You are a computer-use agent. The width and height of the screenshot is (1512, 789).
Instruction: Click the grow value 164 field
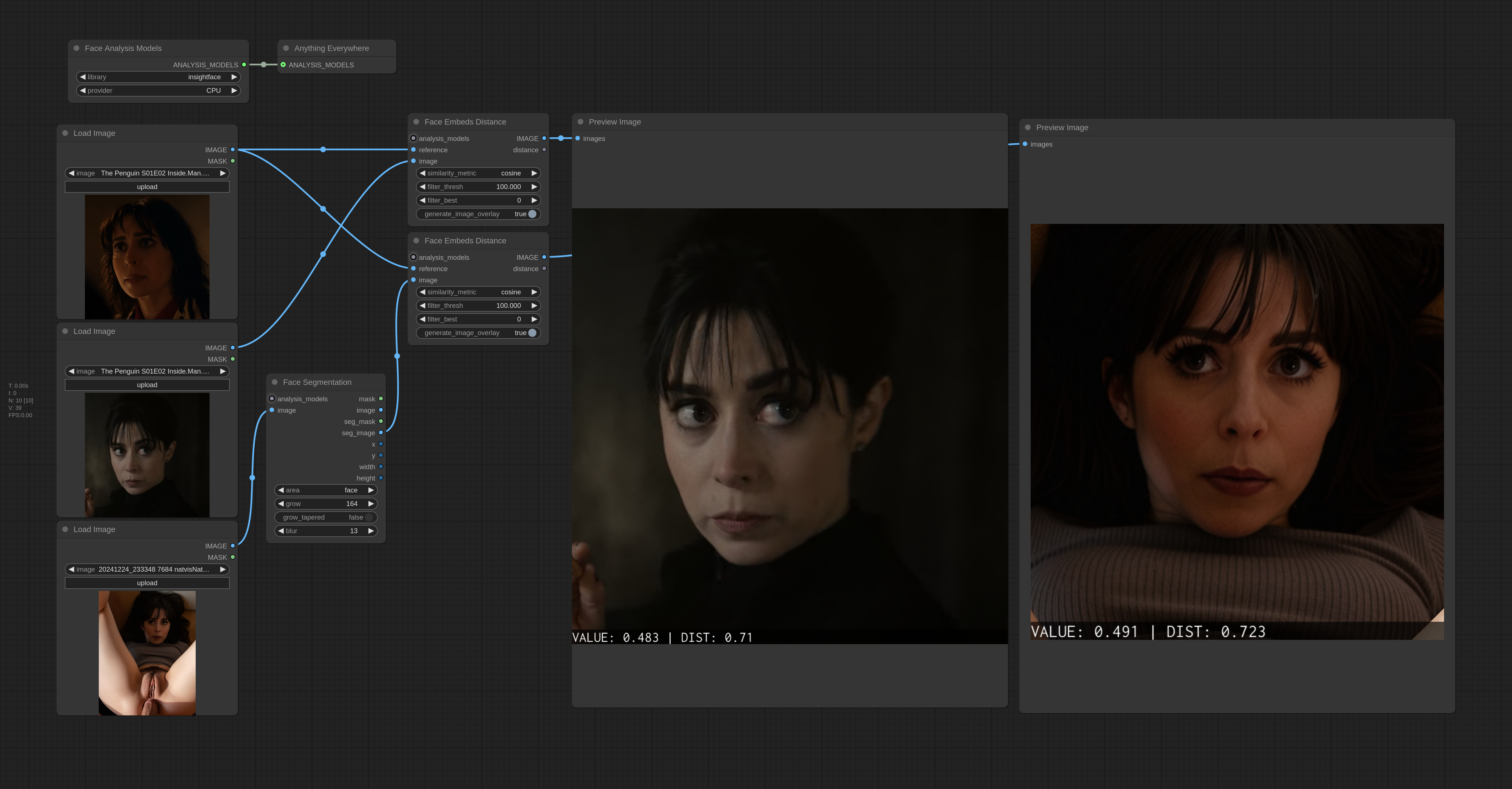pos(326,503)
